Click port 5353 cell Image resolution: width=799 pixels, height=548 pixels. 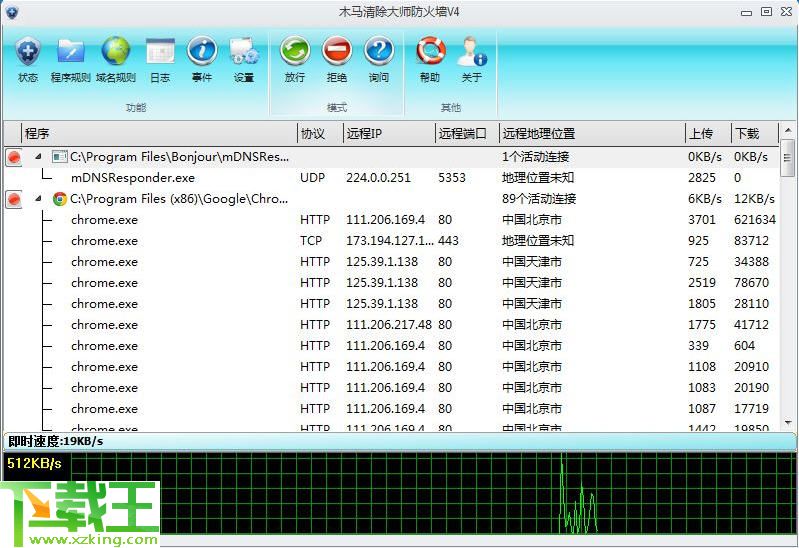coord(451,178)
